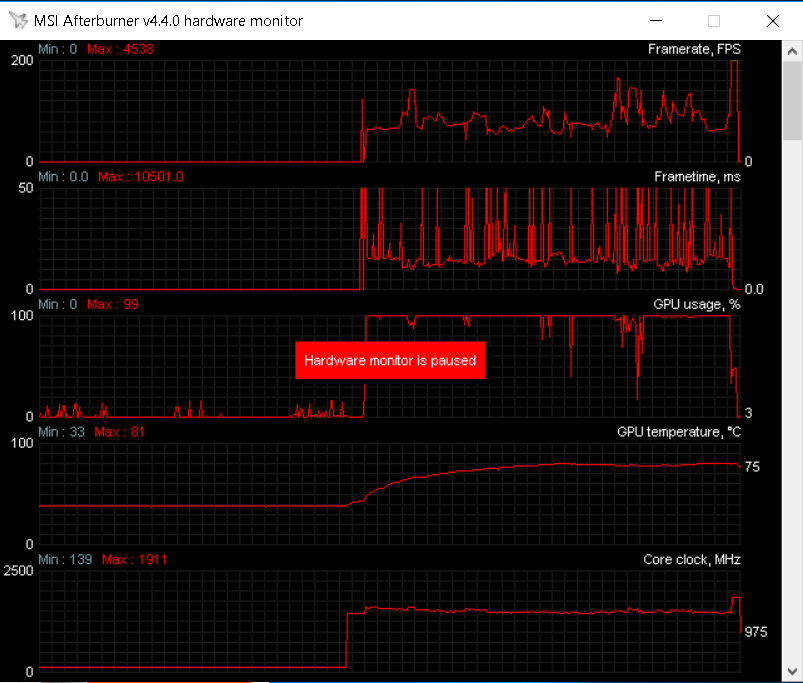
Task: Click the '2500' core clock axis label
Action: (18, 570)
